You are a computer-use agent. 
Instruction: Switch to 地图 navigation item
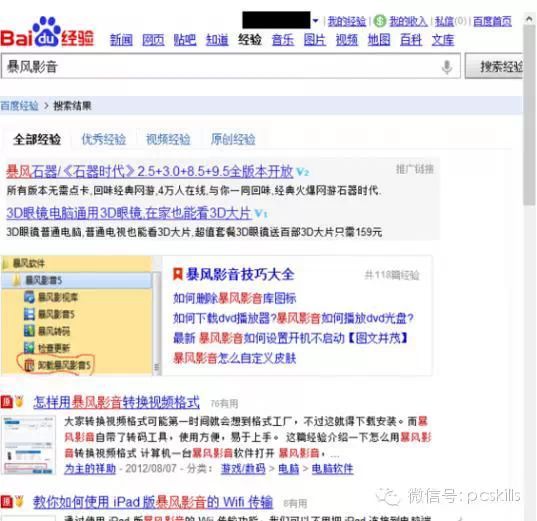click(x=379, y=40)
